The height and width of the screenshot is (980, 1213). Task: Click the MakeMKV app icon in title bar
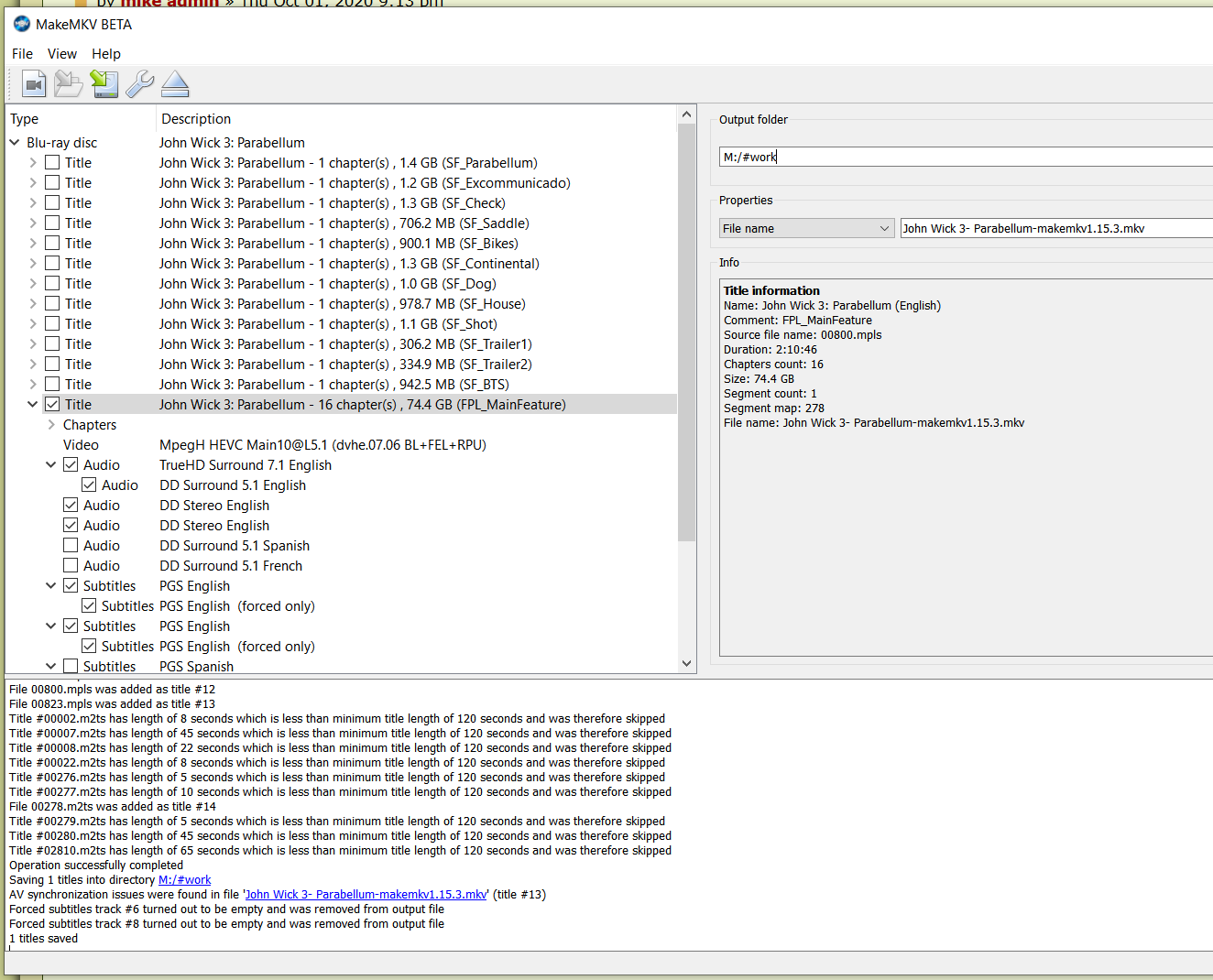[x=22, y=24]
